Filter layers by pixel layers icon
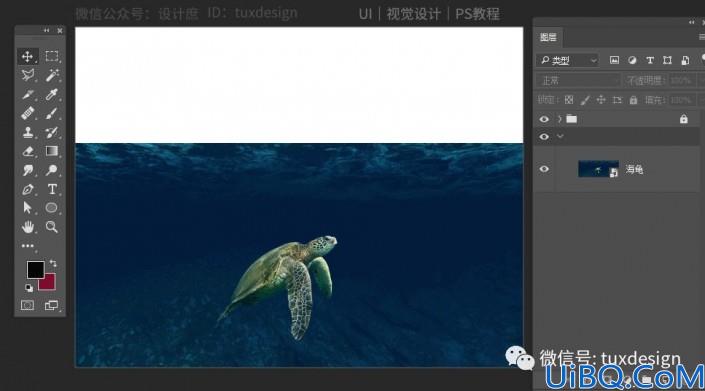Viewport: 705px width, 391px height. pos(614,60)
